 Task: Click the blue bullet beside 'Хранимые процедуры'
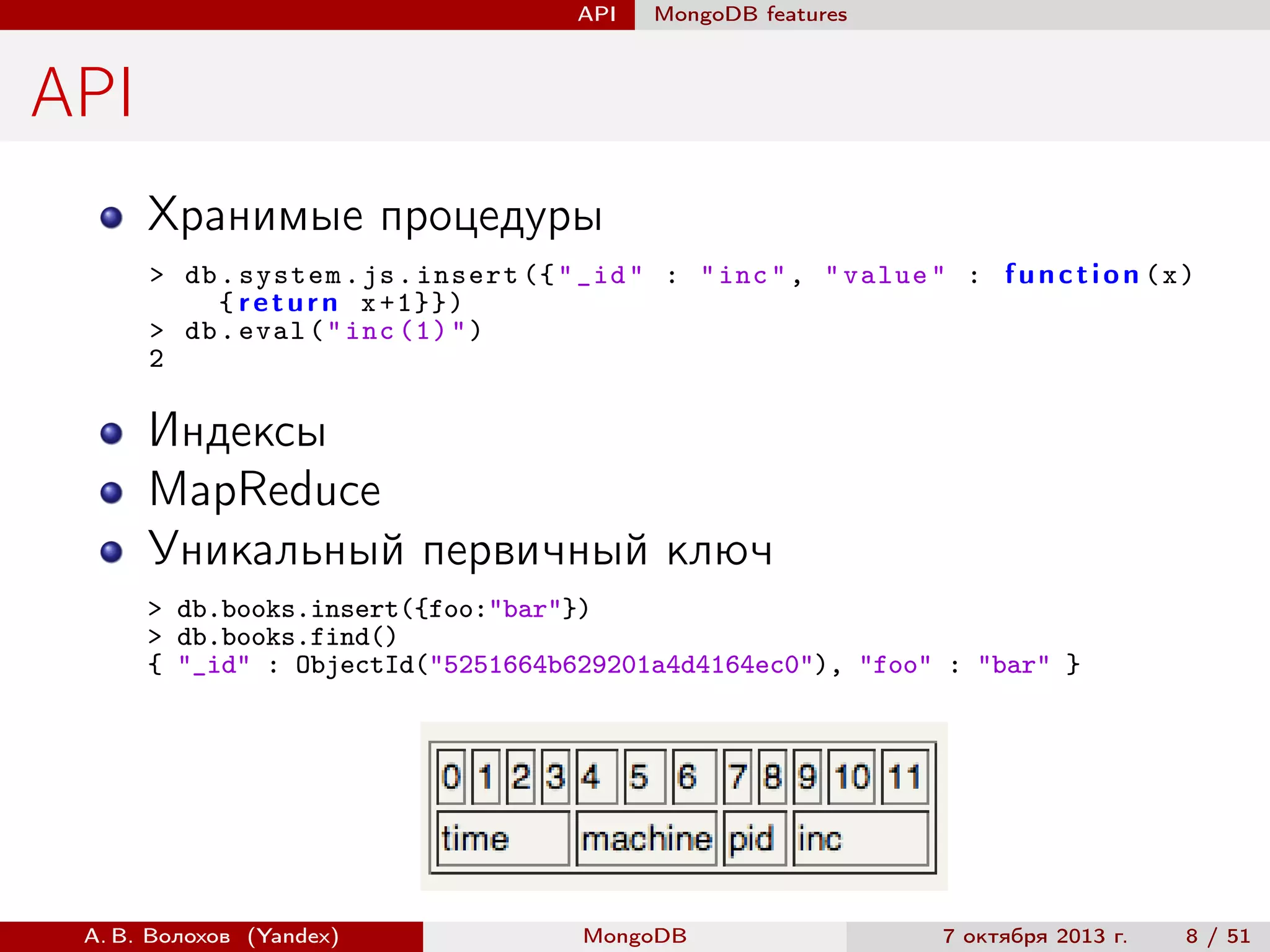112,218
